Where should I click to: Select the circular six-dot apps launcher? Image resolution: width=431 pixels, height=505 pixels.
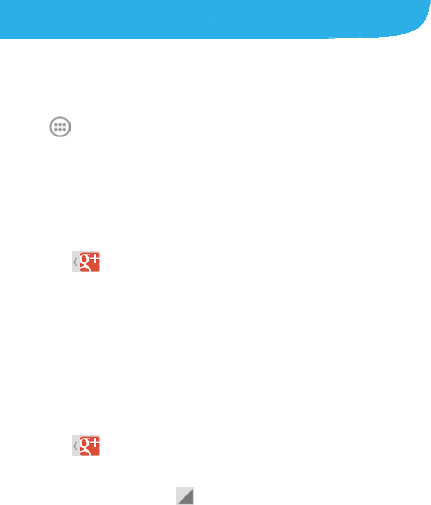coord(60,127)
